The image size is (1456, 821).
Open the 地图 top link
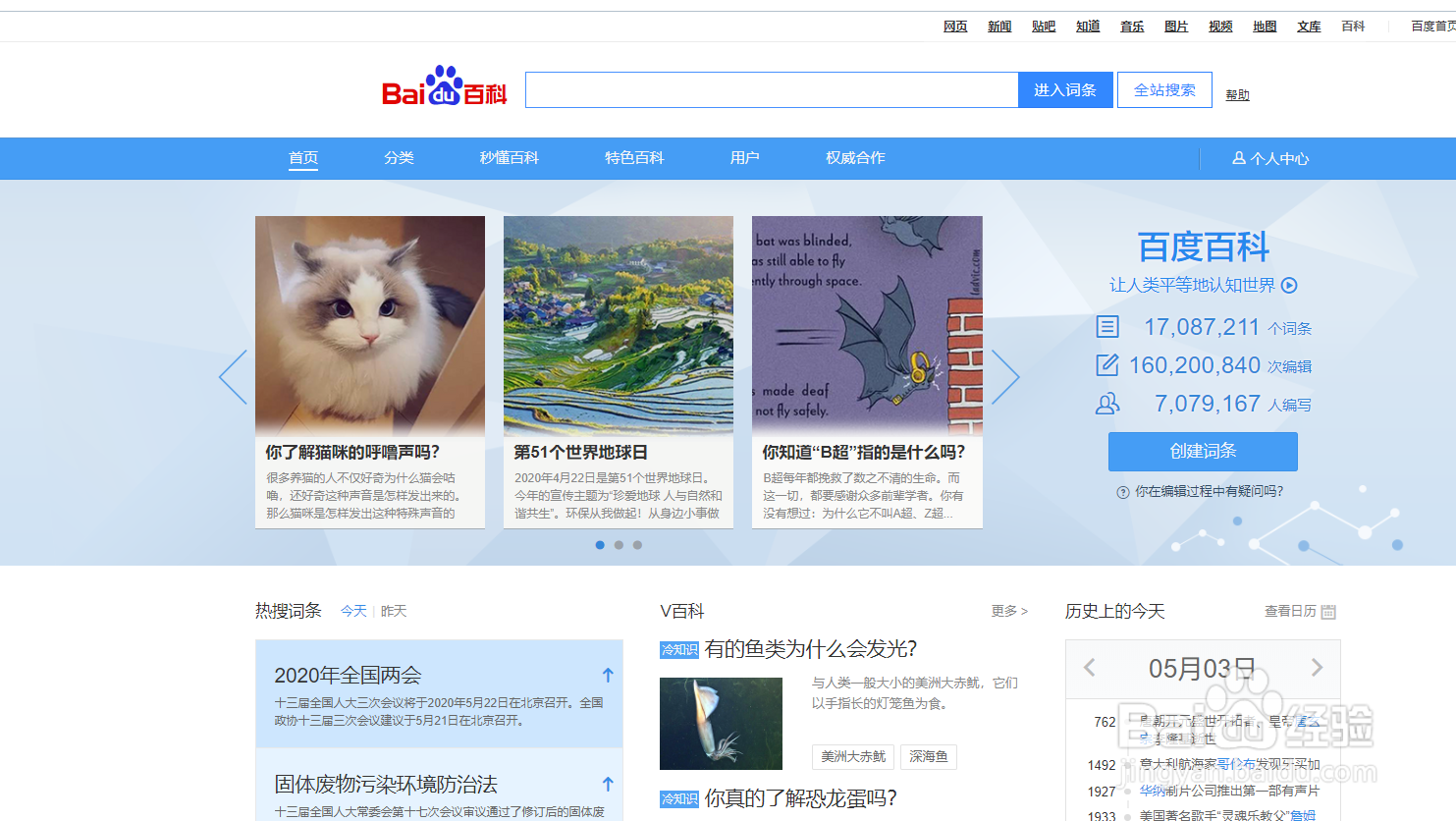[1265, 27]
